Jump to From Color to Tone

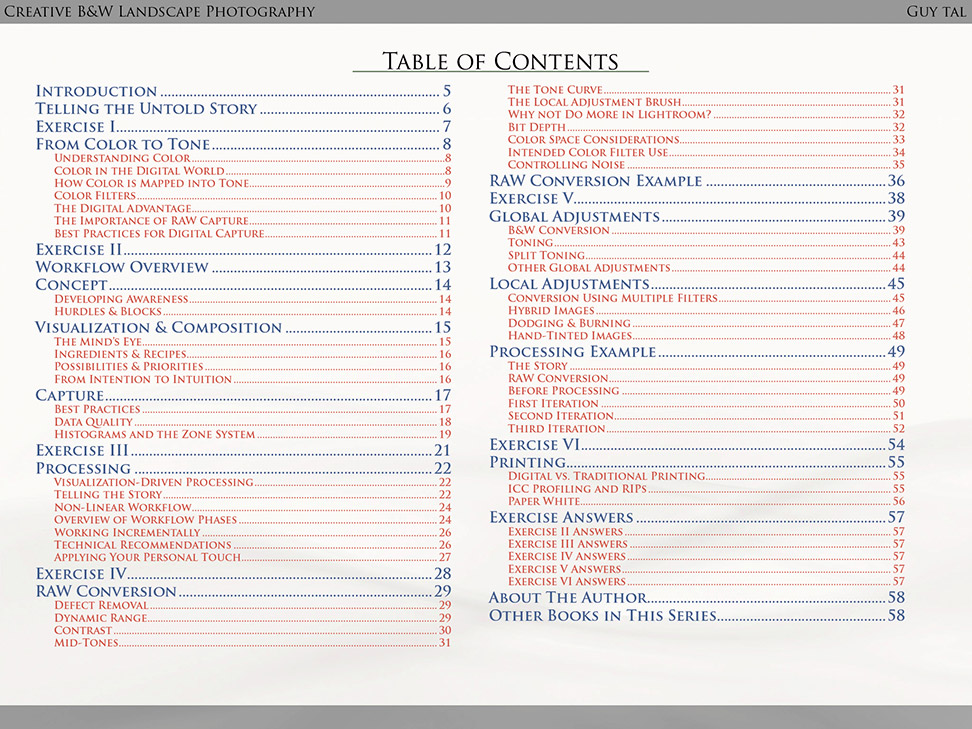click(x=243, y=144)
